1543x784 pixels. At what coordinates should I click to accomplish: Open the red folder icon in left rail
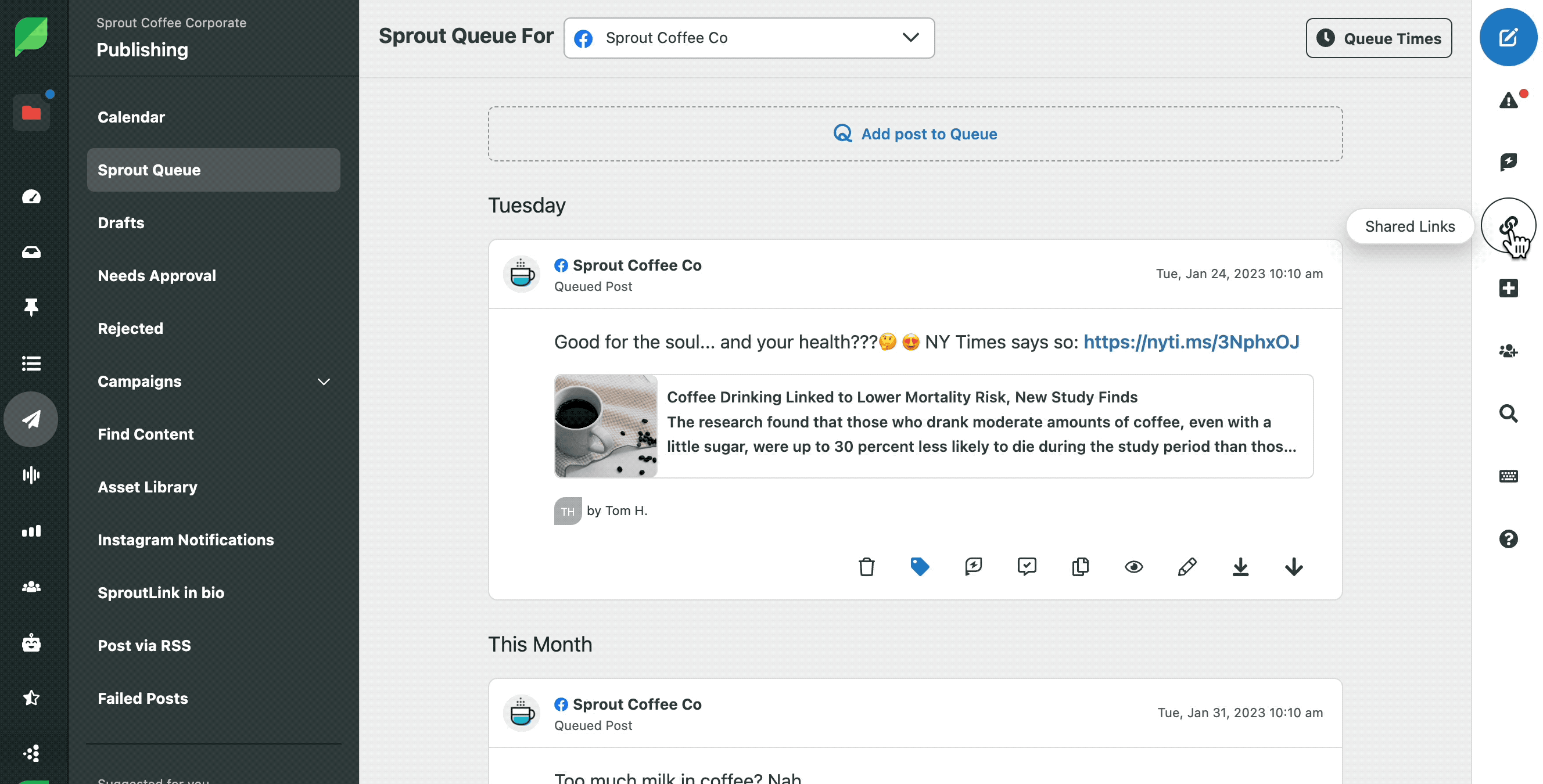pos(31,113)
